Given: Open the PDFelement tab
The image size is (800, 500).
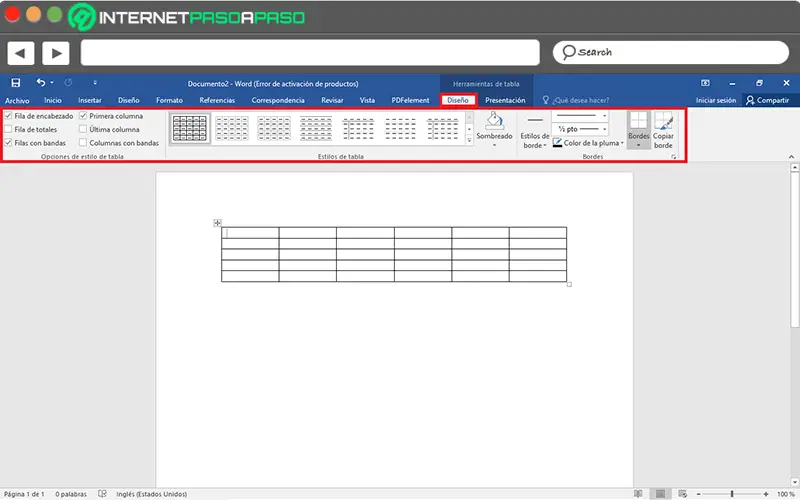Looking at the screenshot, I should tap(410, 101).
